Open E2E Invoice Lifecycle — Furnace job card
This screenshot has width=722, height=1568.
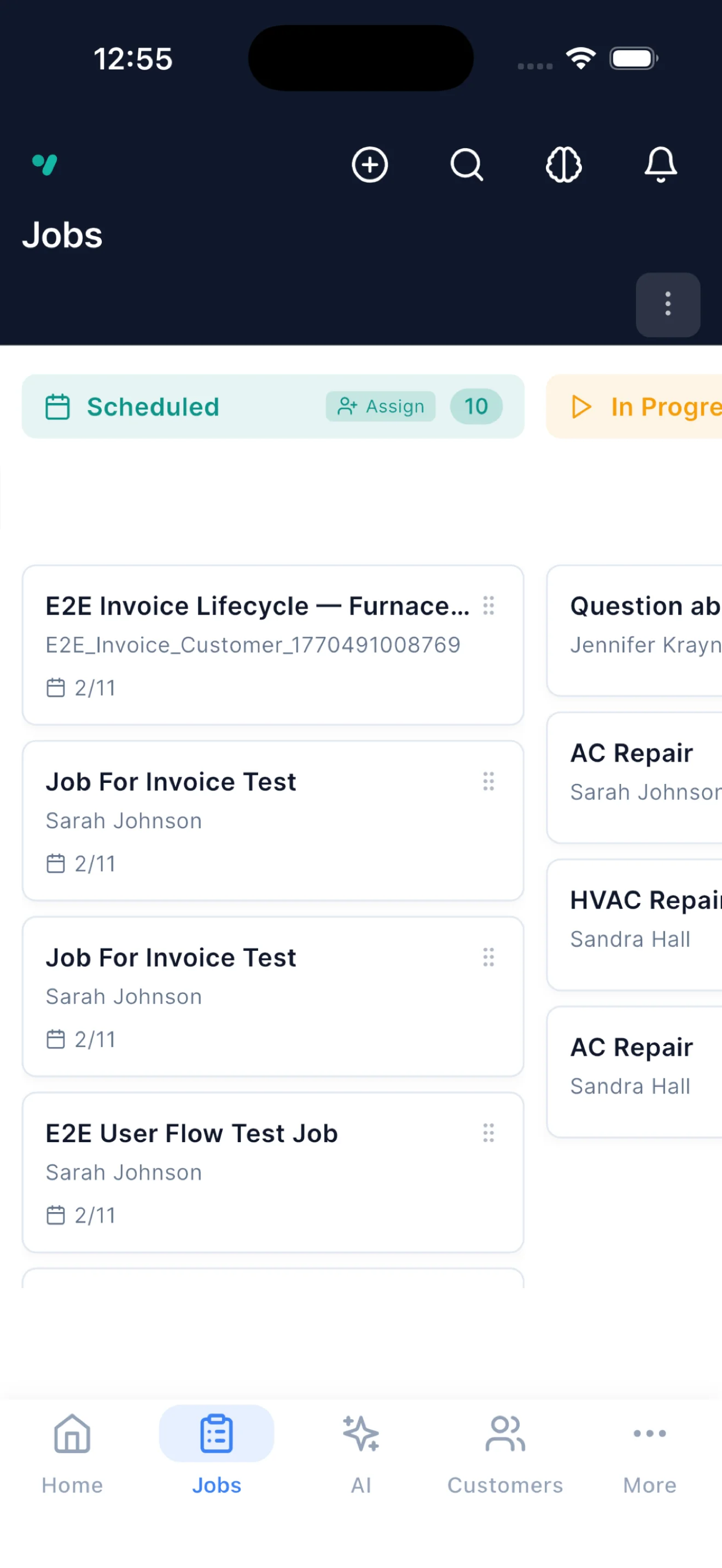point(273,645)
